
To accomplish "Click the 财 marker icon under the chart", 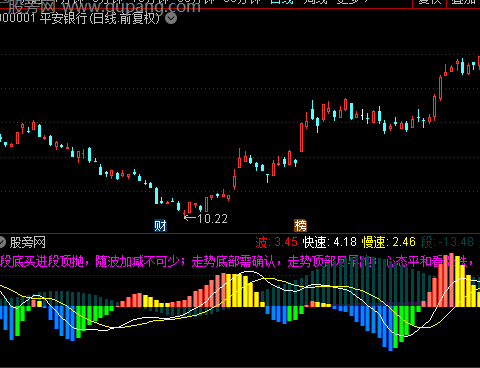I will point(160,226).
